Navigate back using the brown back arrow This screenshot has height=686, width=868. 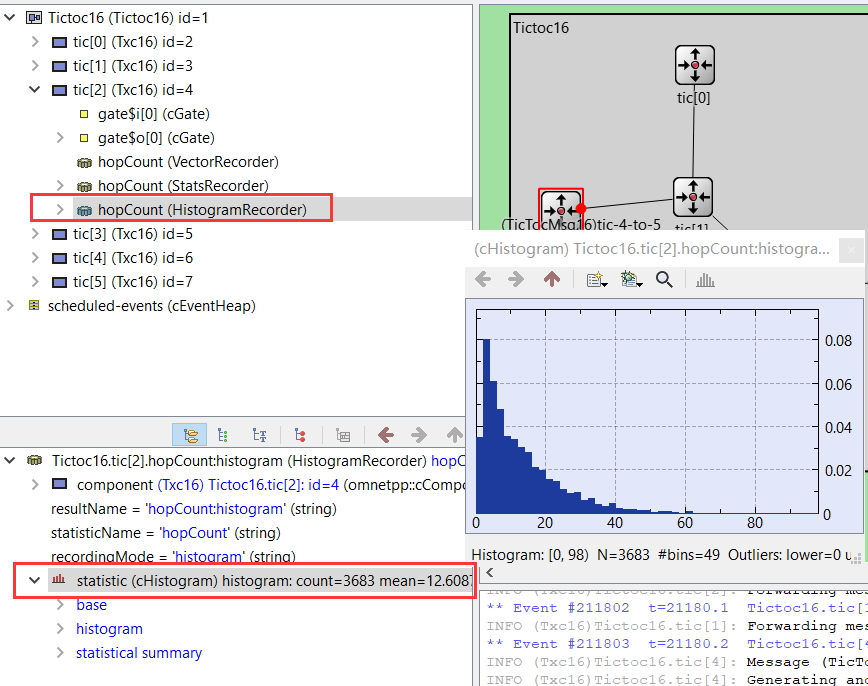(388, 434)
